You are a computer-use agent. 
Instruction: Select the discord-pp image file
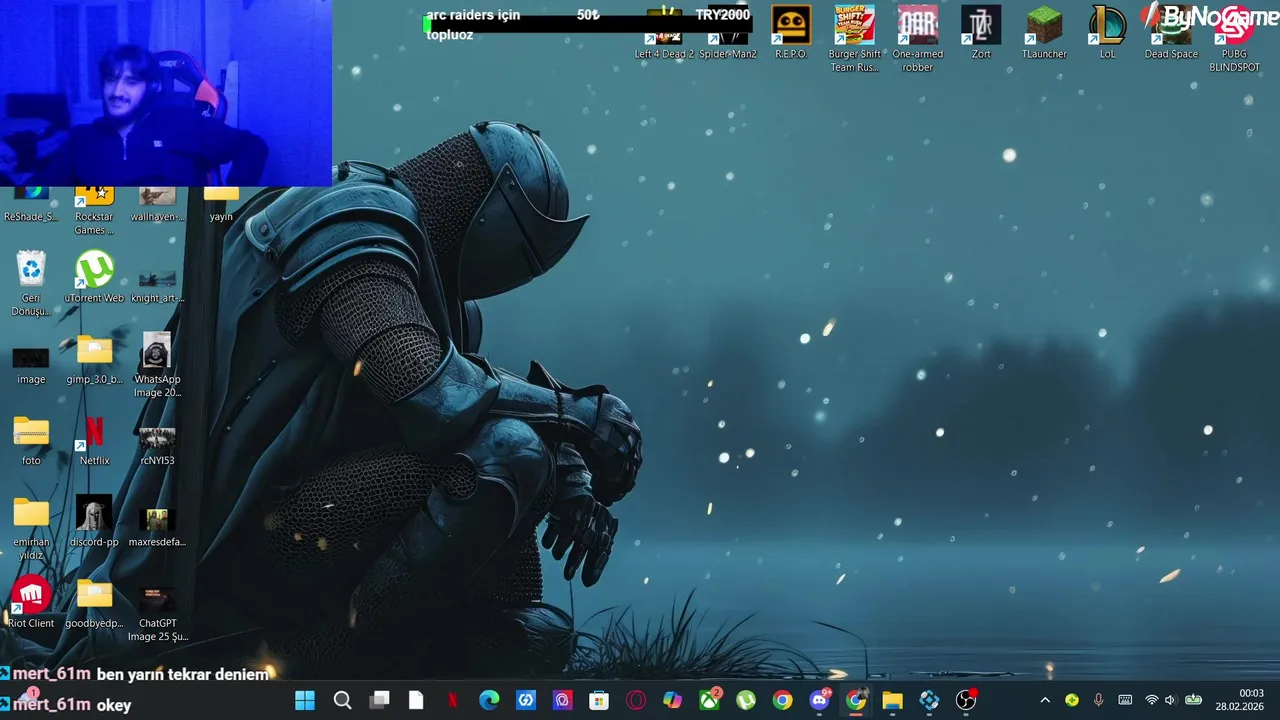(94, 522)
